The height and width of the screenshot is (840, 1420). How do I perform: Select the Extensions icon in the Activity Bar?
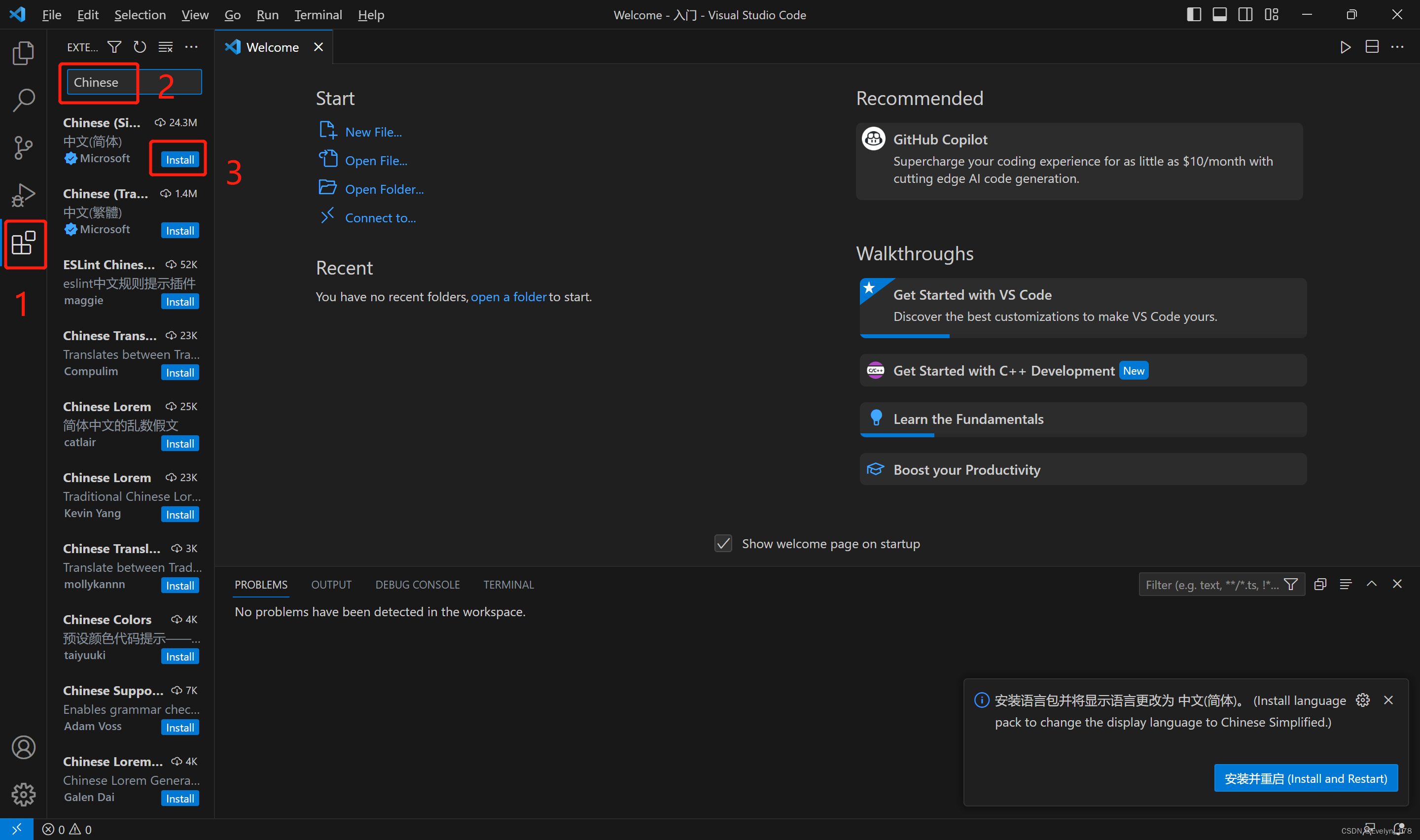[25, 245]
